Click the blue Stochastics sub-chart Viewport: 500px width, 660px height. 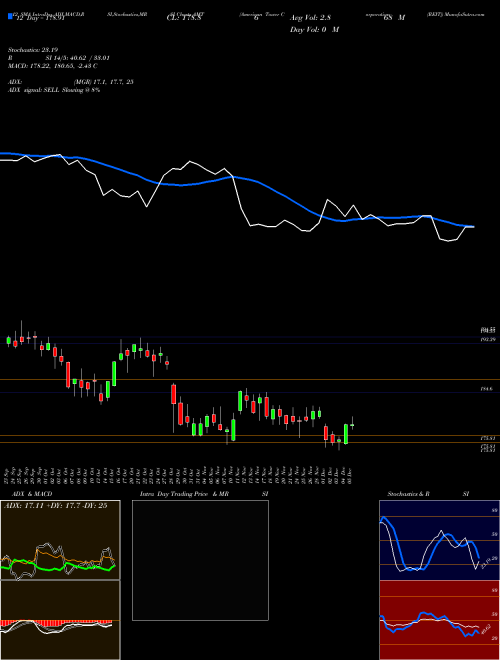point(439,540)
